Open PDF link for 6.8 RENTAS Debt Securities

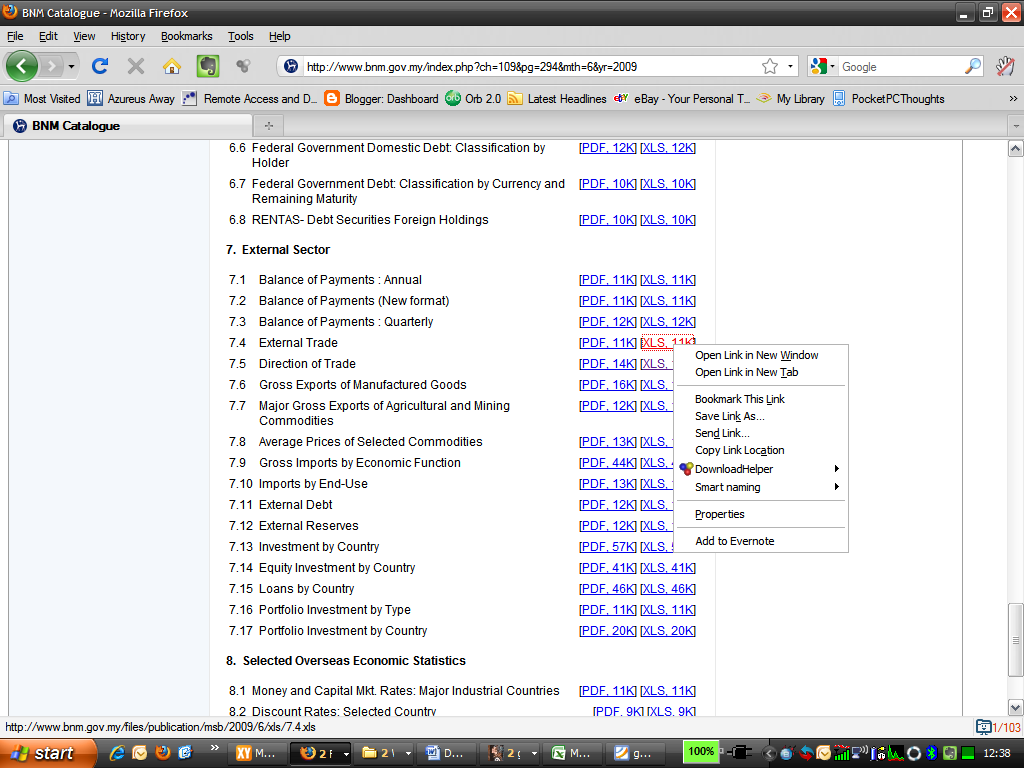click(607, 219)
